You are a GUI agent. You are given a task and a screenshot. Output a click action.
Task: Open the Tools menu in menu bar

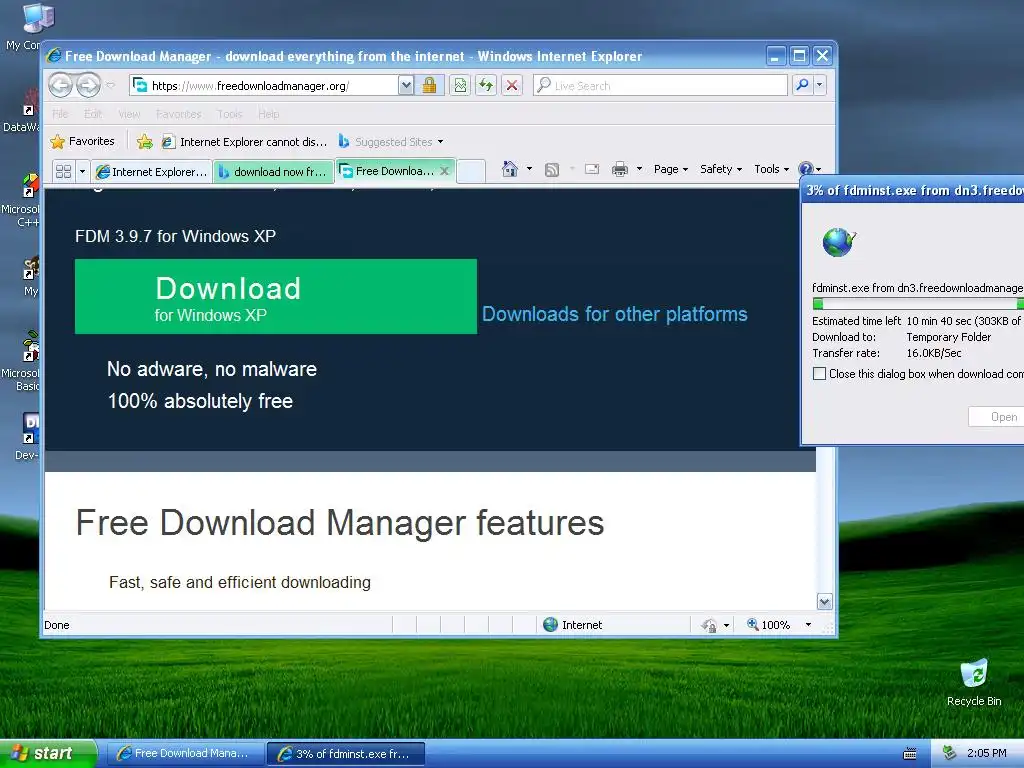(x=230, y=114)
